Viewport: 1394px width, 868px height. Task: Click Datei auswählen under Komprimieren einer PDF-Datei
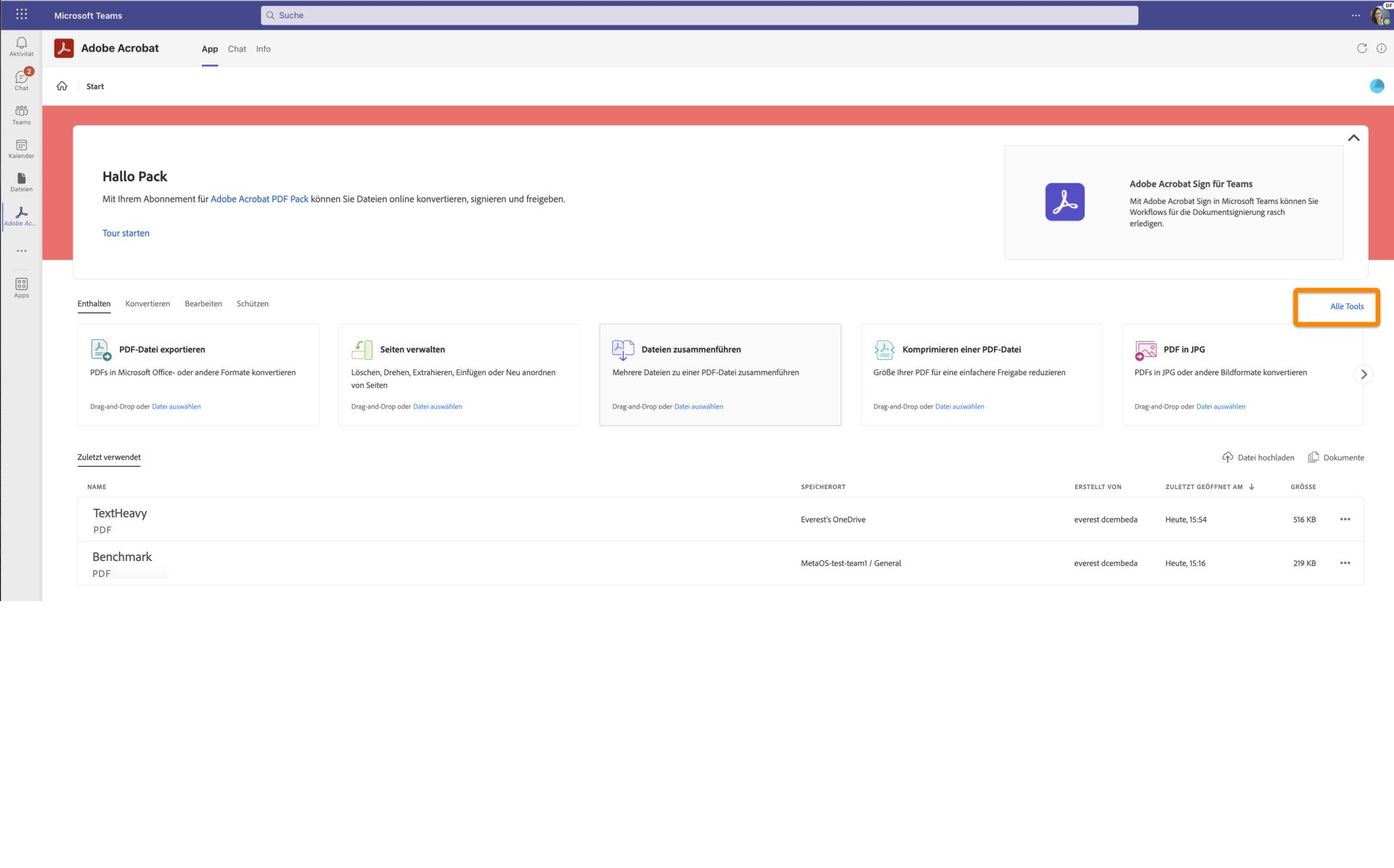[x=960, y=406]
